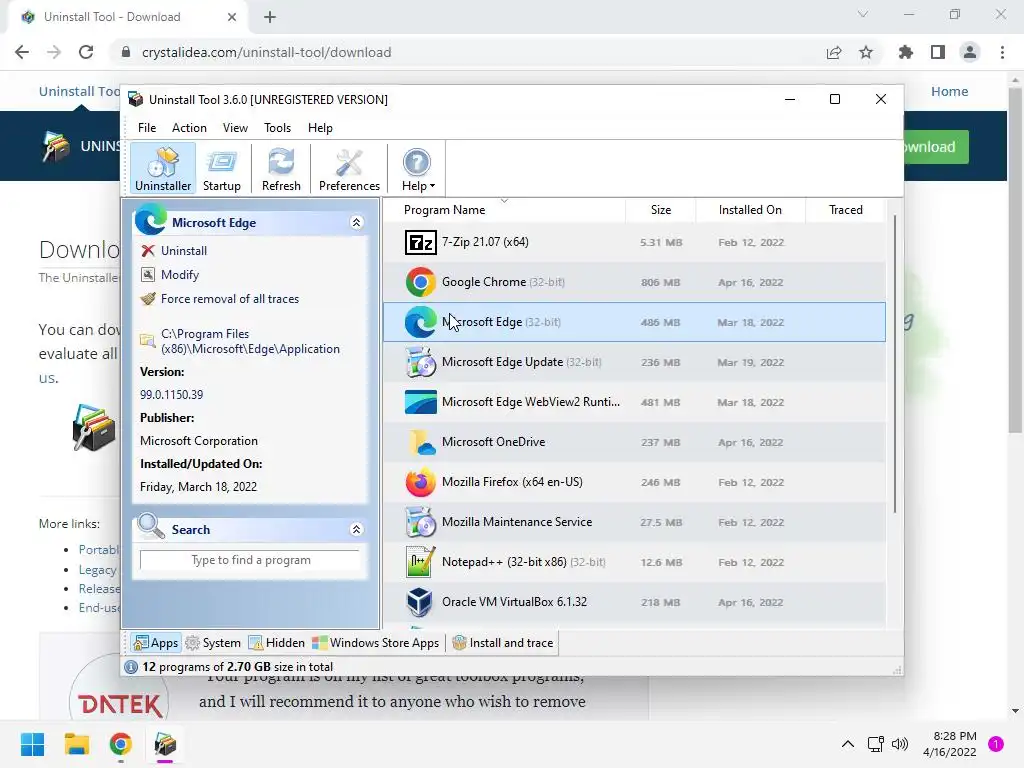This screenshot has height=768, width=1024.
Task: Click the Apr 16, 2022 date for Google Chrome
Action: pyautogui.click(x=750, y=283)
